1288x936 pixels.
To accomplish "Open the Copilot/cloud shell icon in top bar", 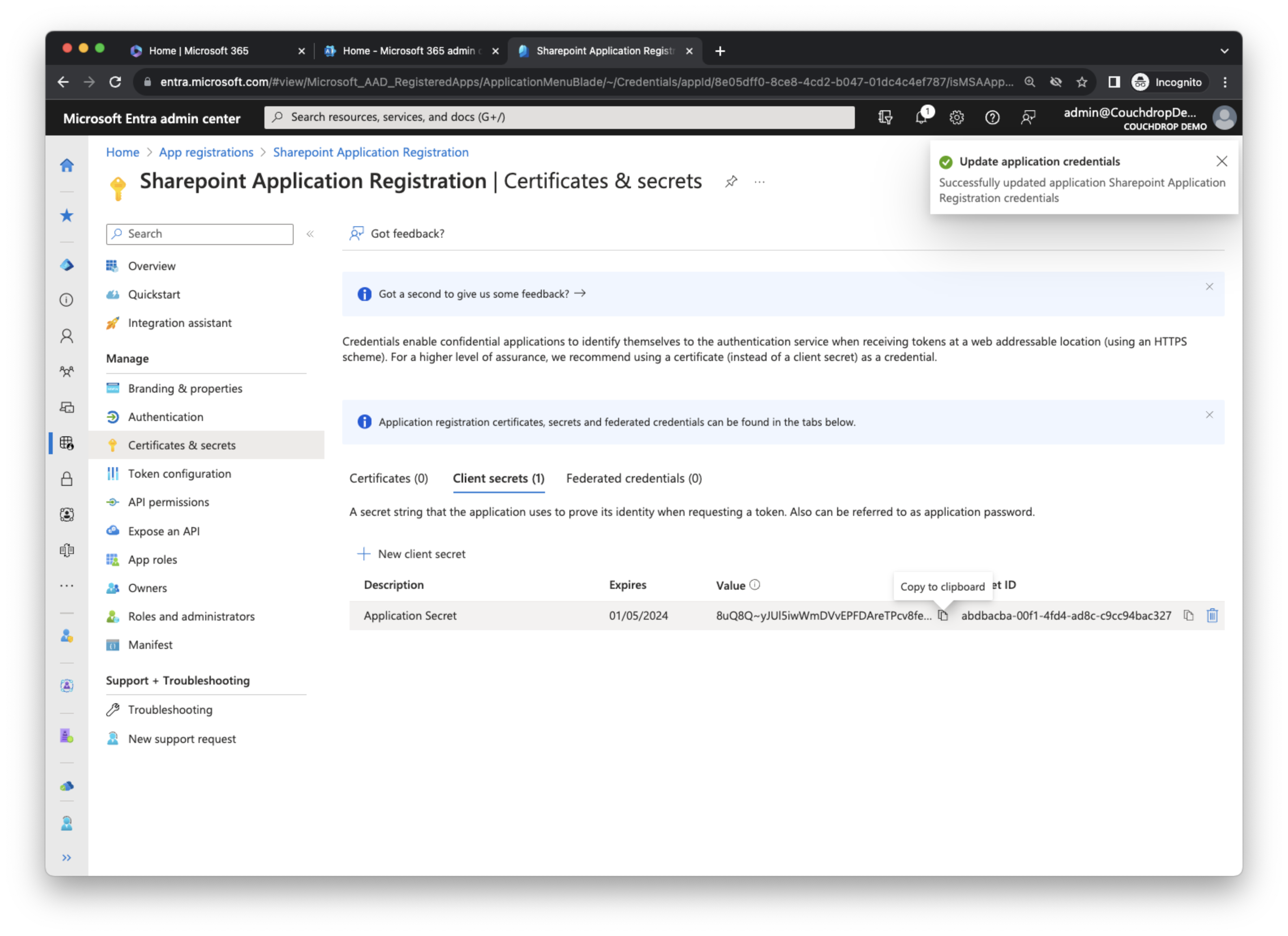I will pos(885,118).
